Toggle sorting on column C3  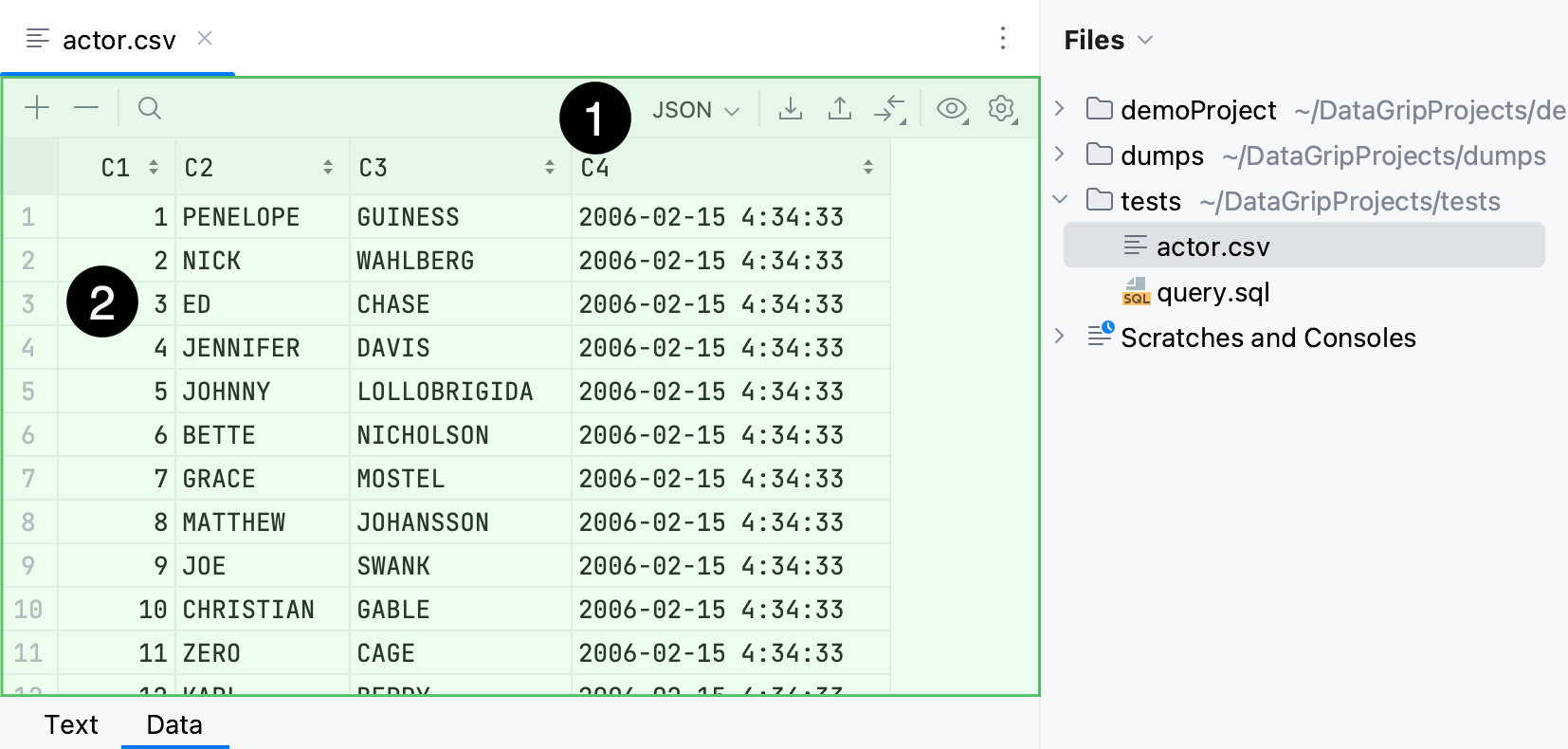(549, 168)
